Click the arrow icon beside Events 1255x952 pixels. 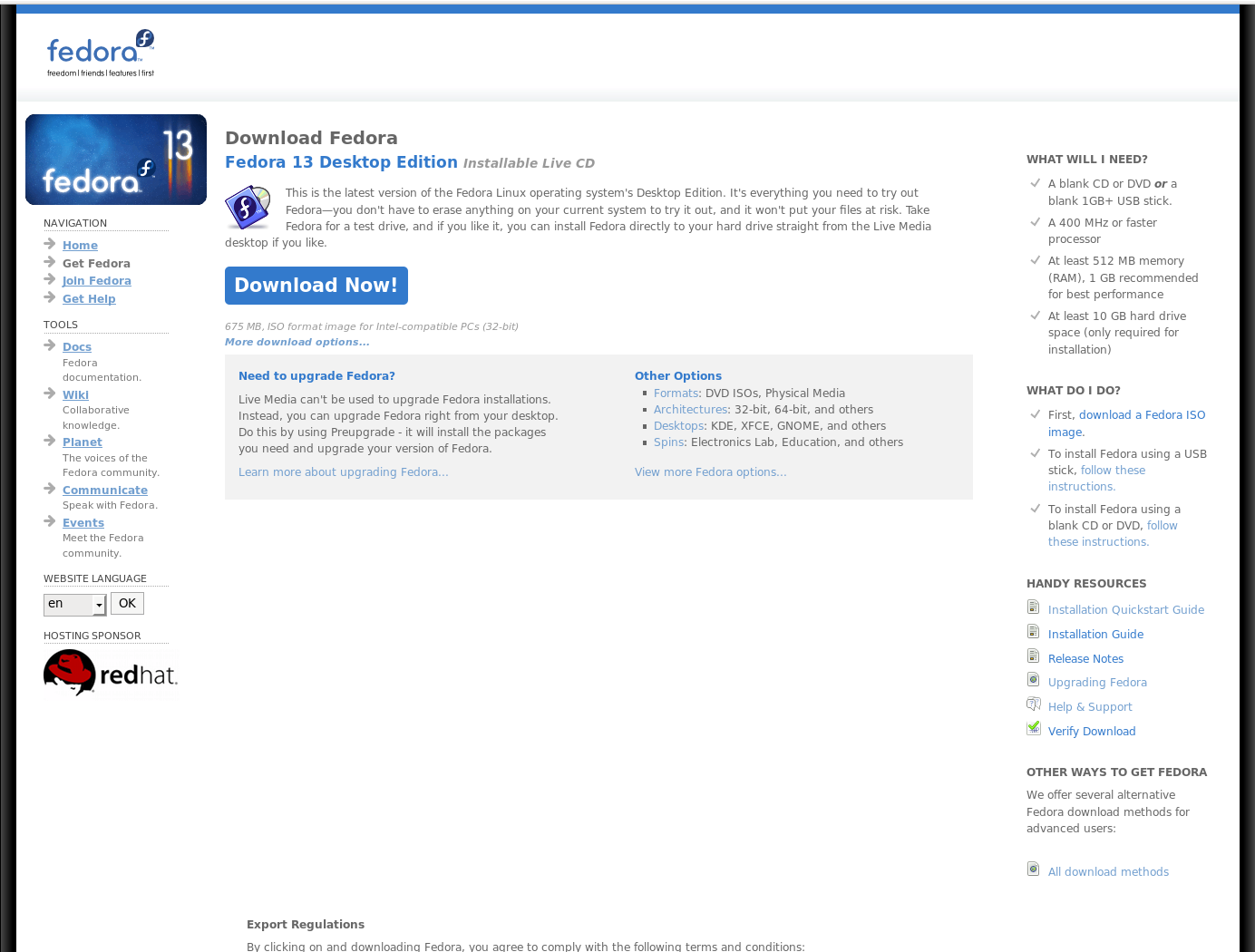[x=50, y=521]
